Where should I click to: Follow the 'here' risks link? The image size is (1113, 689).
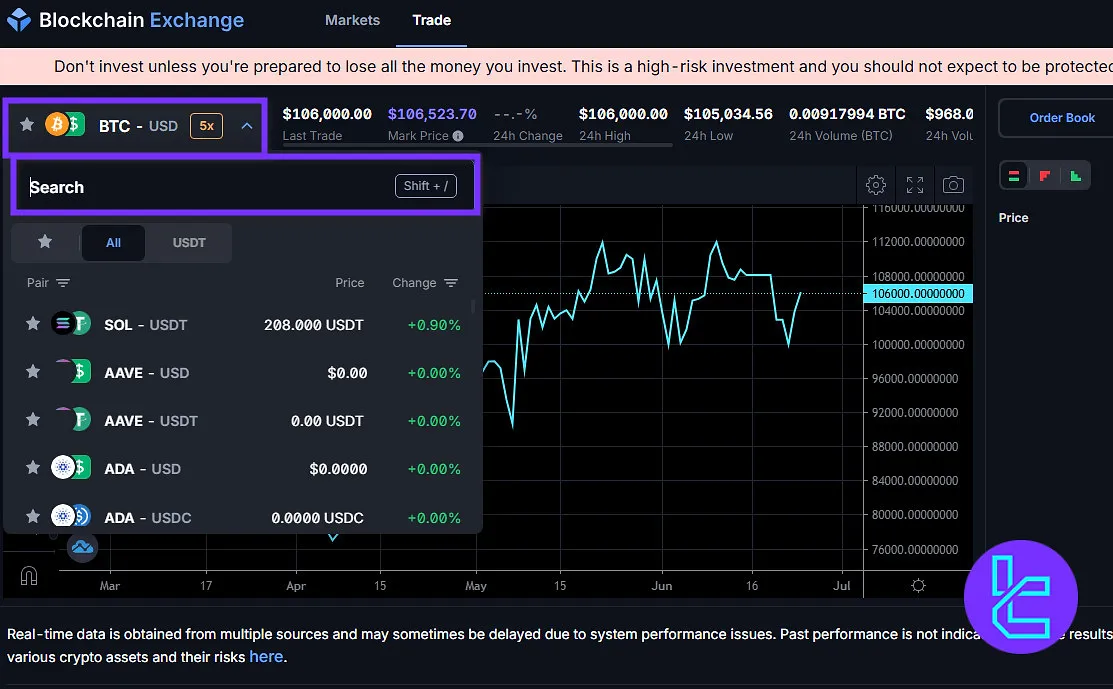pyautogui.click(x=265, y=657)
